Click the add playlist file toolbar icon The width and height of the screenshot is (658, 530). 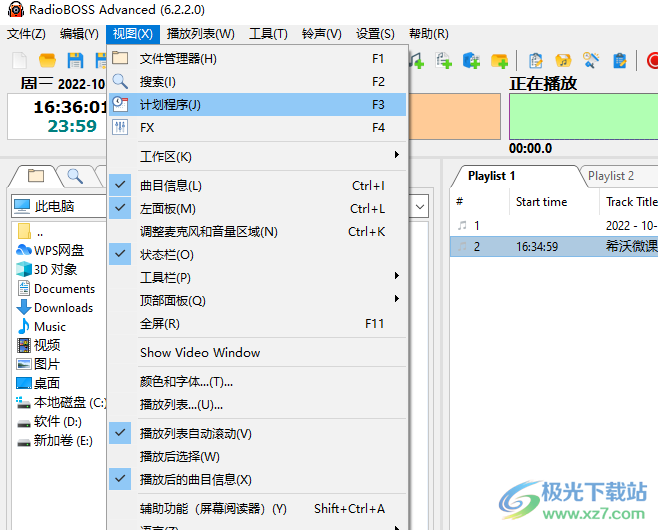(x=443, y=60)
